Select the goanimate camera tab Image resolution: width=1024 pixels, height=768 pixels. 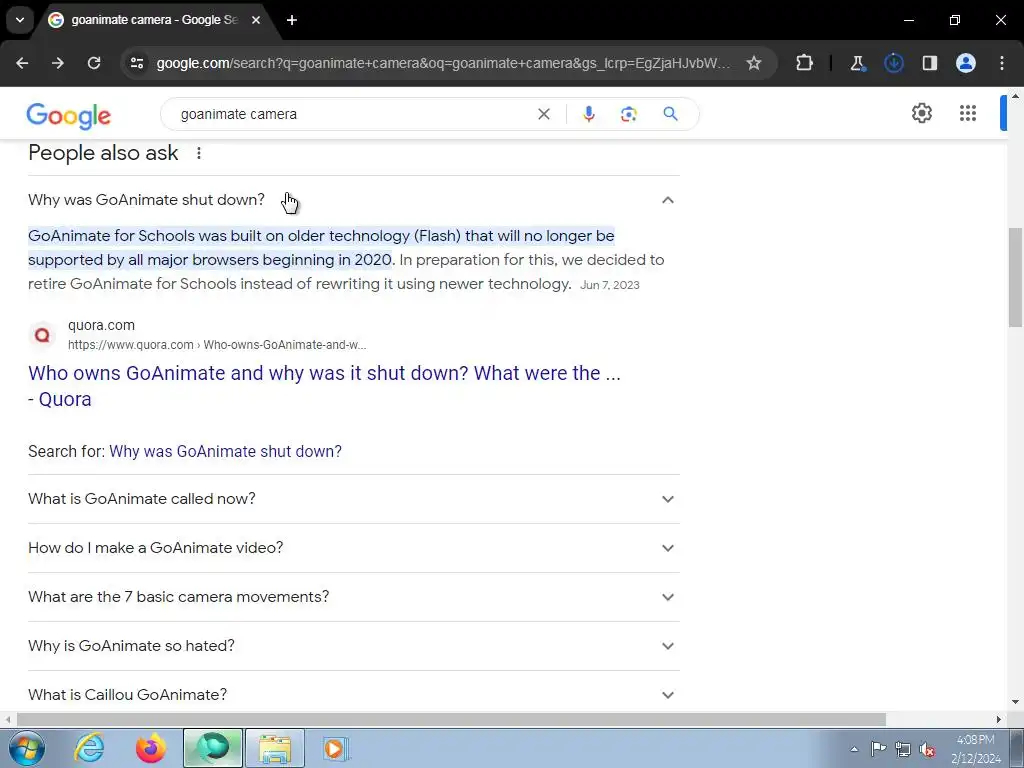point(153,20)
